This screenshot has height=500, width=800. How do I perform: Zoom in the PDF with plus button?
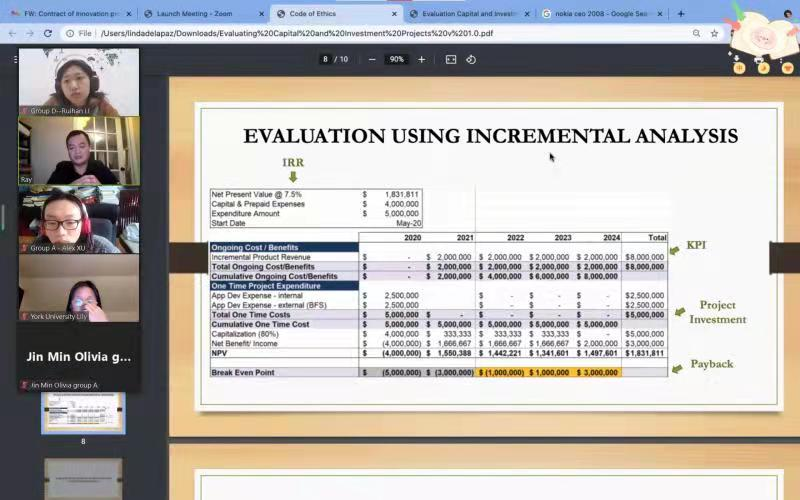pyautogui.click(x=421, y=60)
